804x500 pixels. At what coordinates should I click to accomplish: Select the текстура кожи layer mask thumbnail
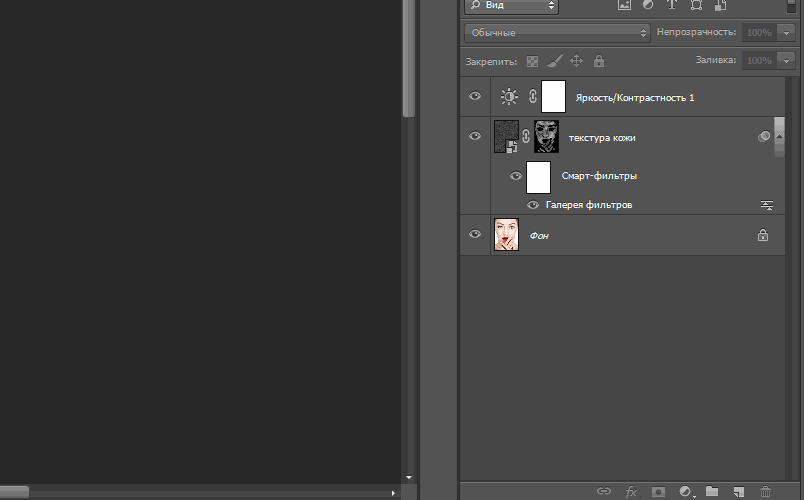pyautogui.click(x=546, y=136)
